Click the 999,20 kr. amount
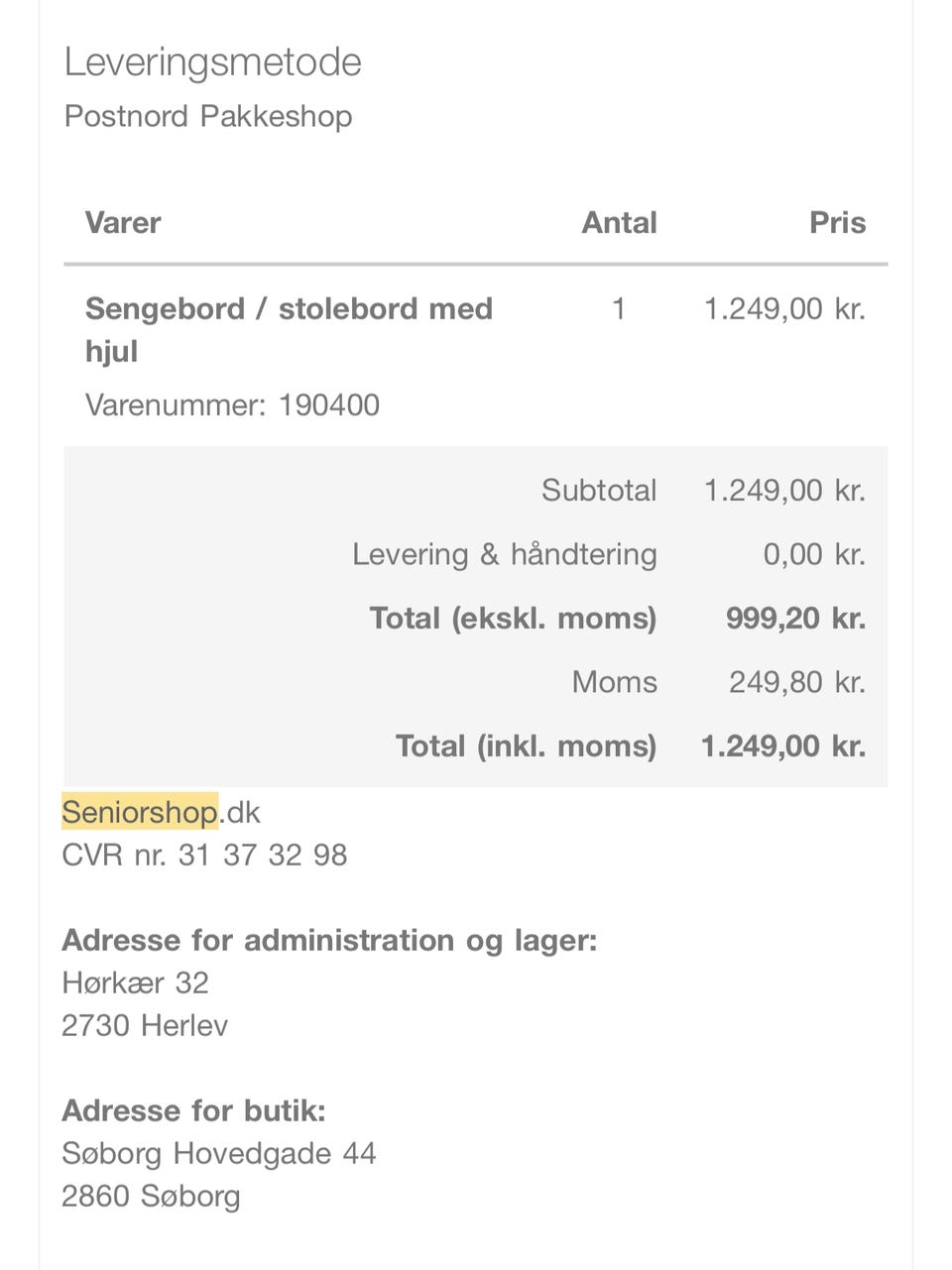 [x=795, y=618]
